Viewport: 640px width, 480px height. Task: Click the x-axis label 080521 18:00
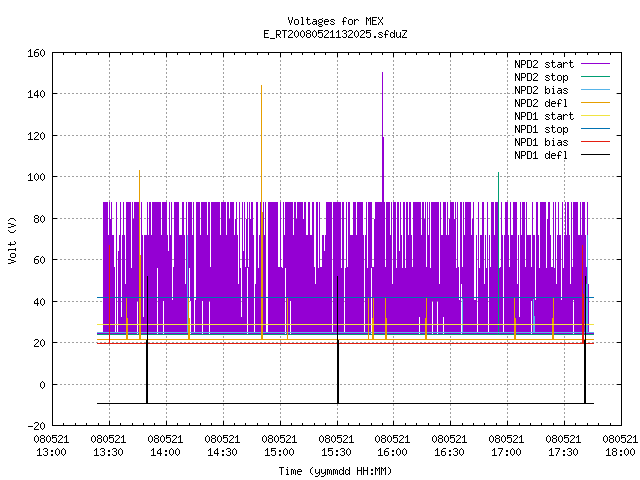tap(620, 445)
